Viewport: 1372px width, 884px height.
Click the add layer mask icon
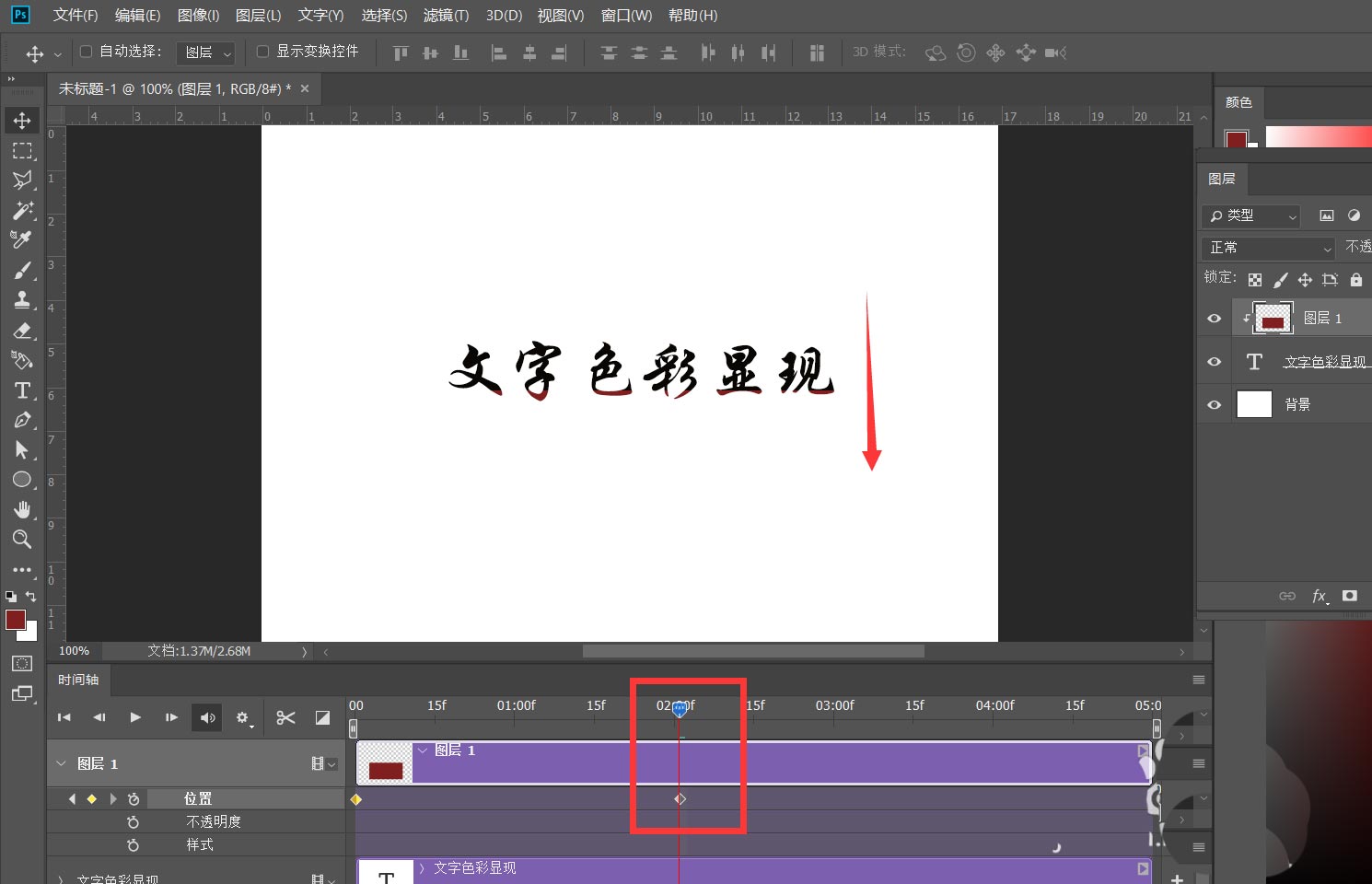click(1350, 596)
